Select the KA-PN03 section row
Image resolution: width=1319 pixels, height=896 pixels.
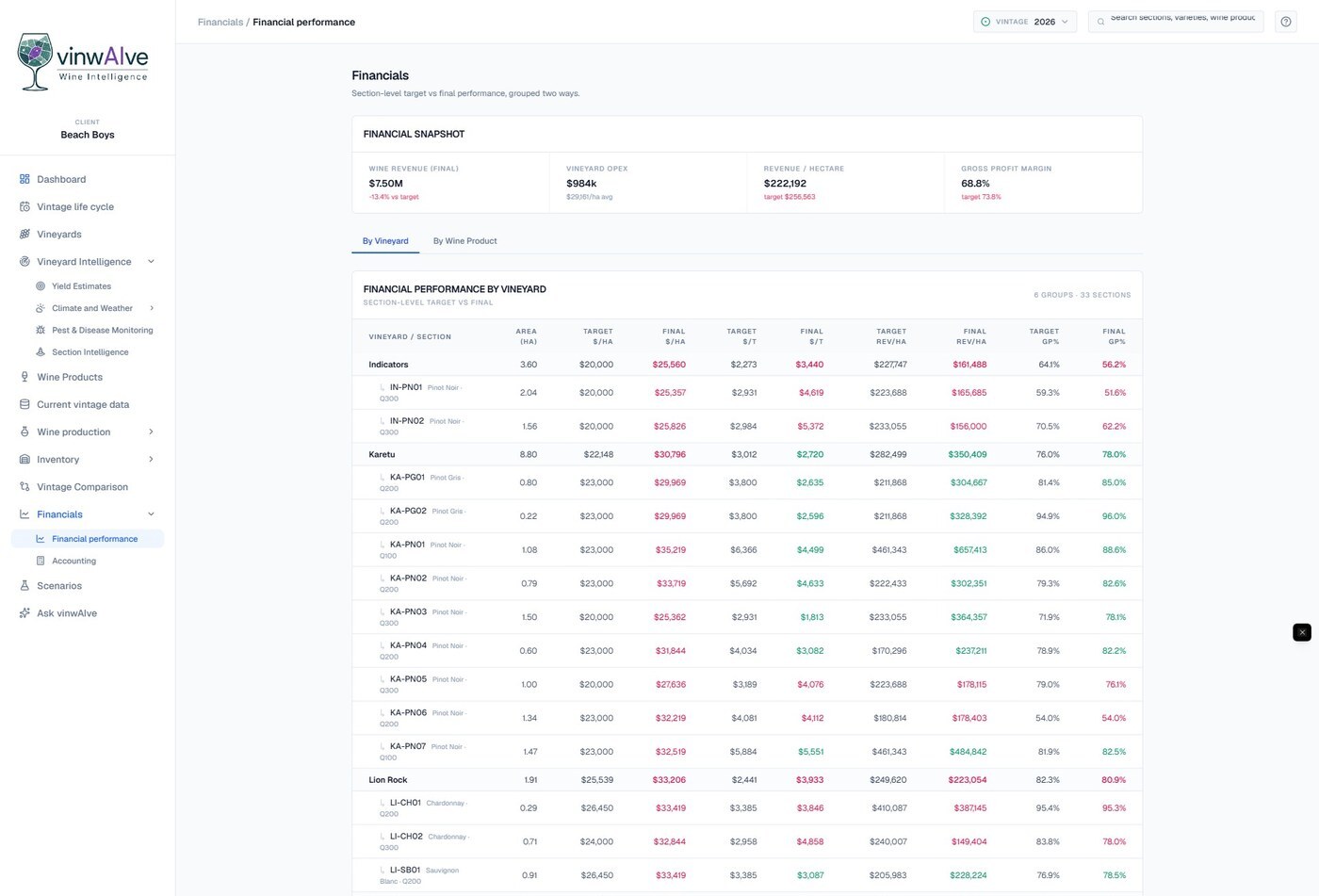pyautogui.click(x=747, y=617)
